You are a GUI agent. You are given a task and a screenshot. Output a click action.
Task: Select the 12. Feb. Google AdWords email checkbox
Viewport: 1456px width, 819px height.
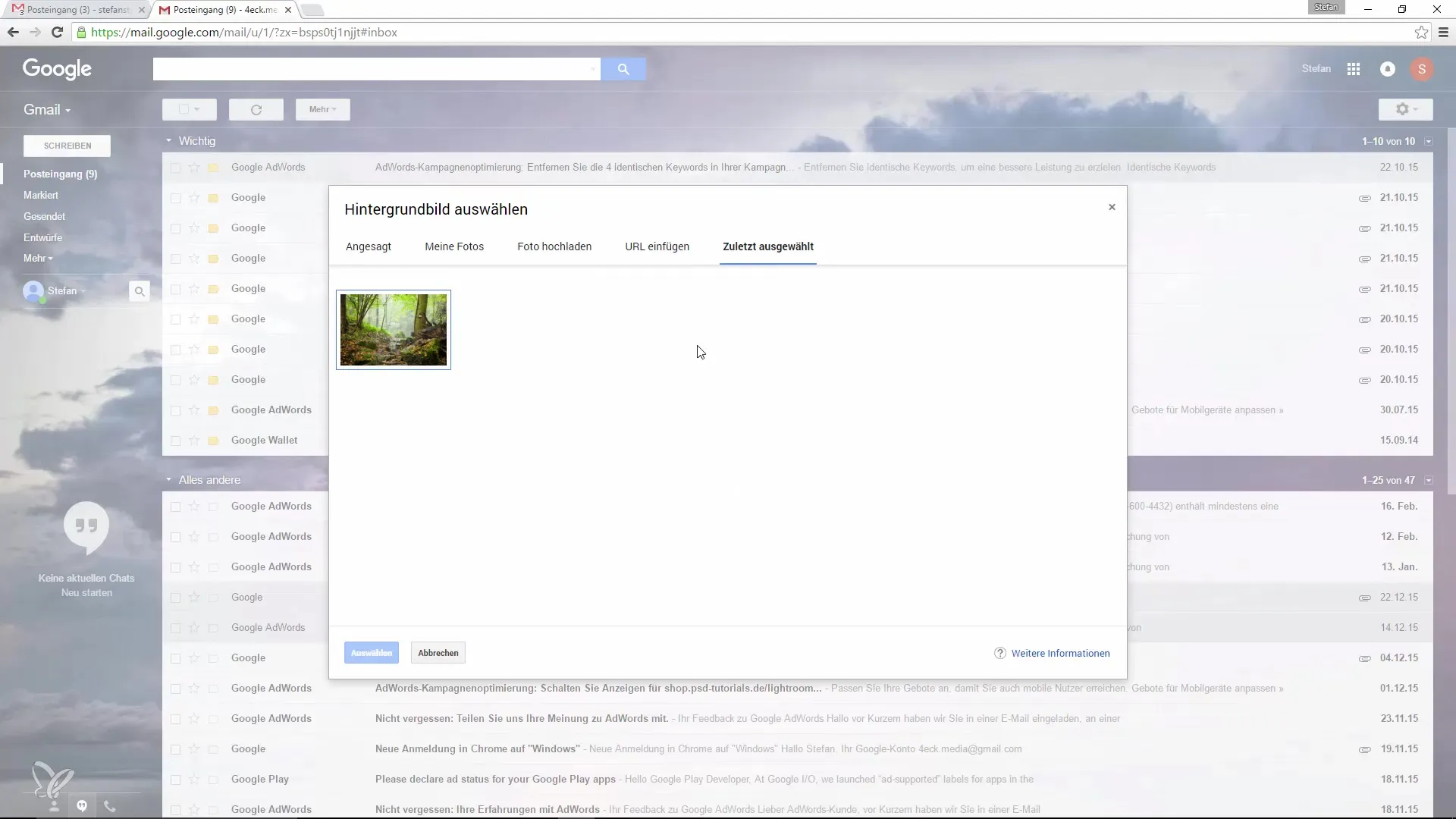[x=175, y=537]
